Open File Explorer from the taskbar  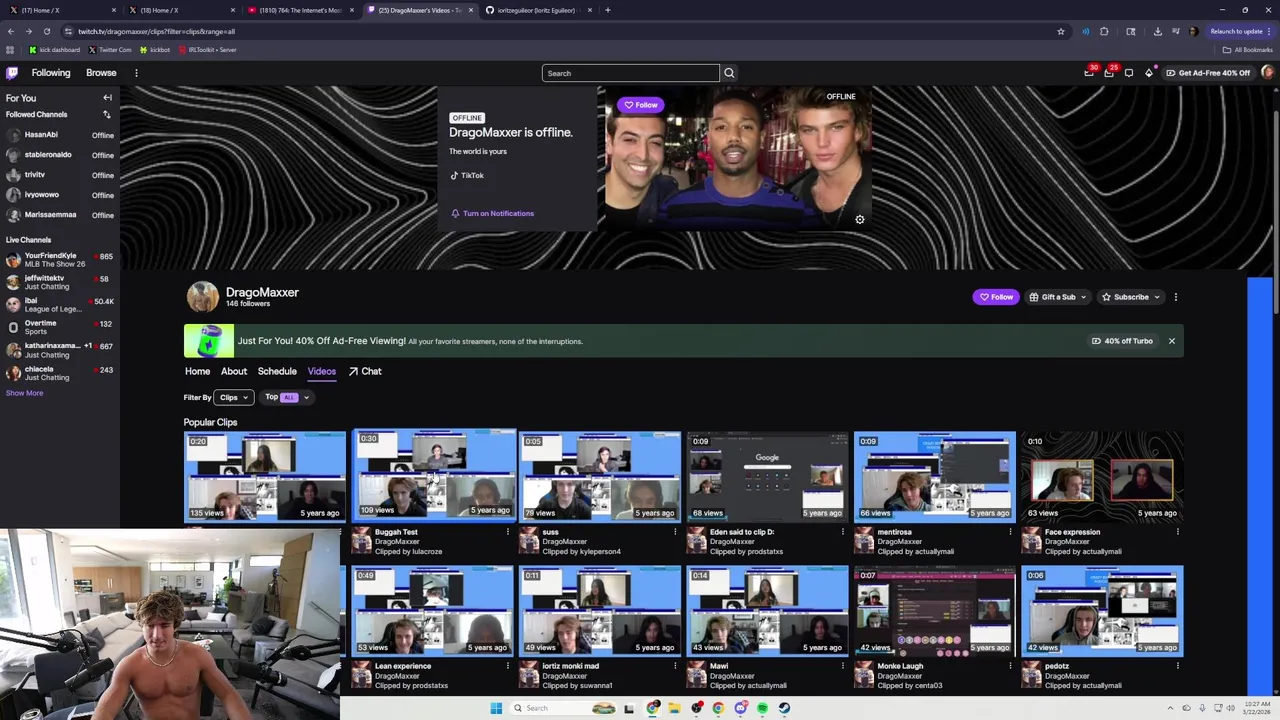point(674,708)
